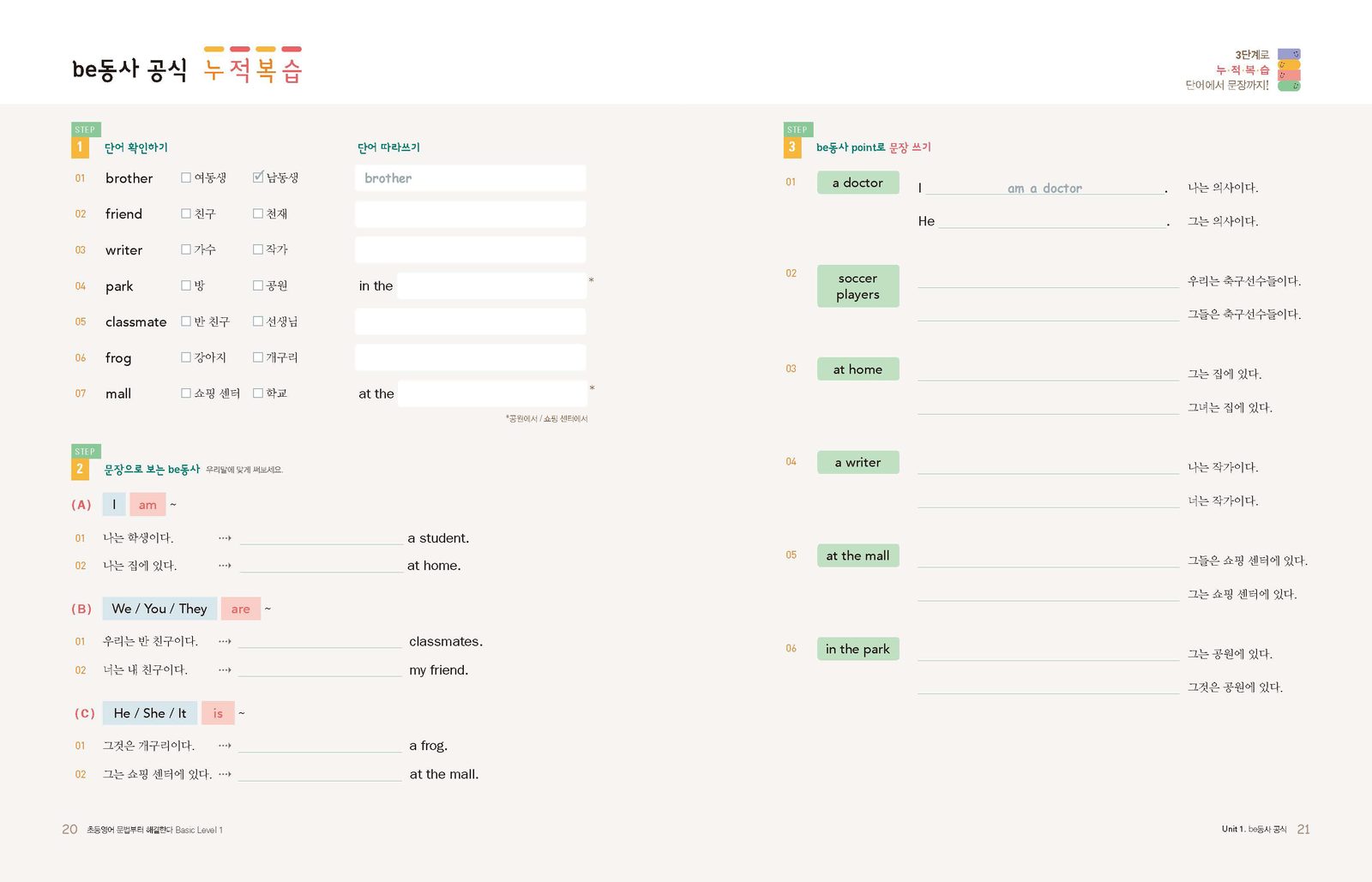Tick the 개구리 checkbox for frog

coord(258,357)
